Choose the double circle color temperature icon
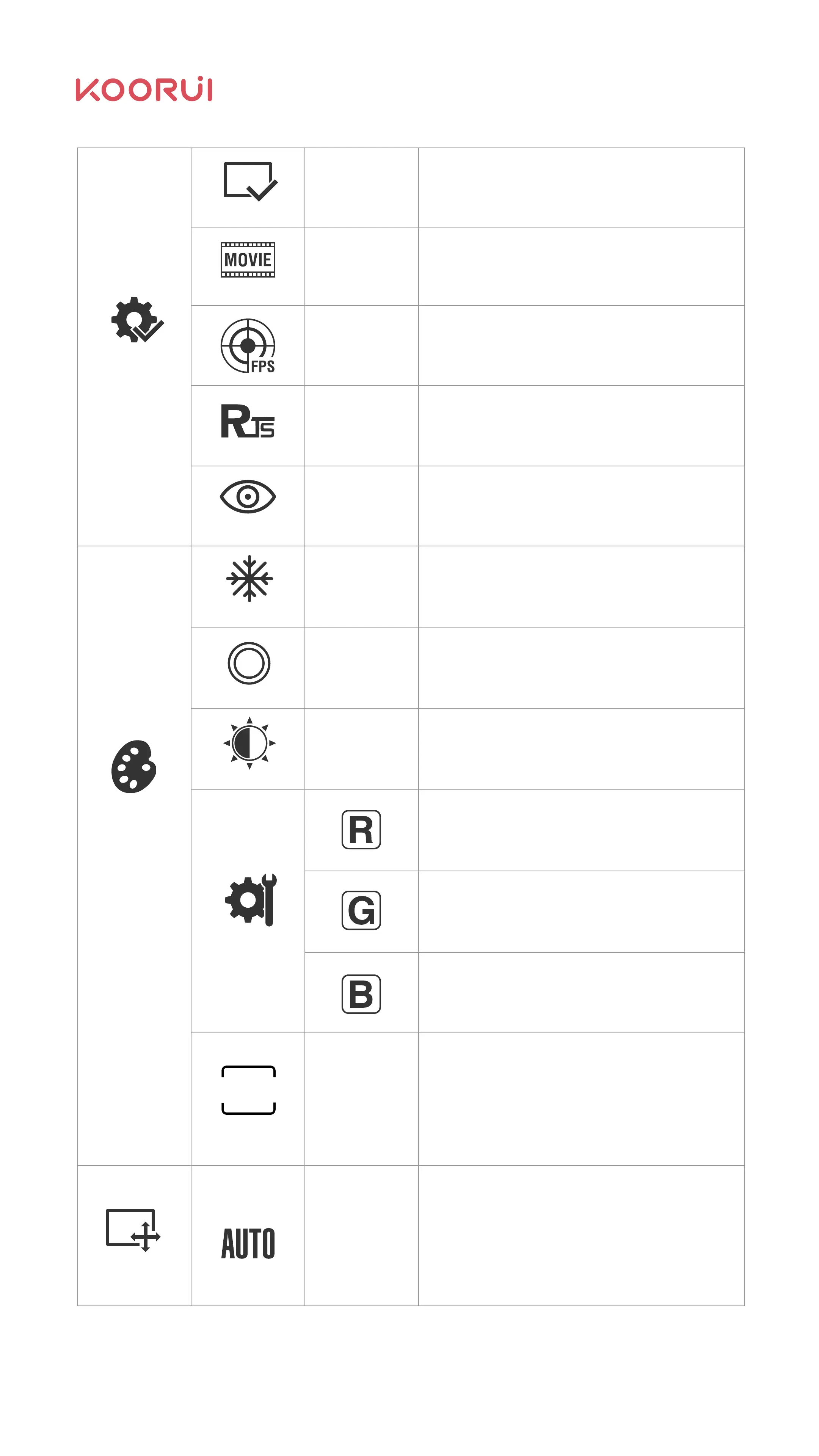This screenshot has width=819, height=1456. (x=249, y=663)
